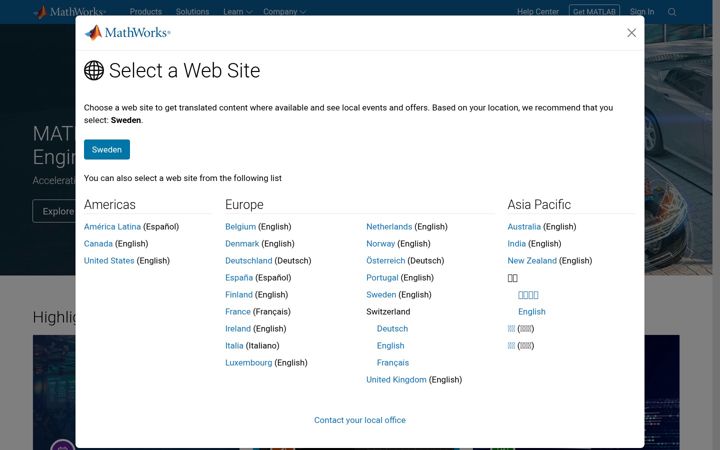Open the Belgium site link

(x=240, y=227)
